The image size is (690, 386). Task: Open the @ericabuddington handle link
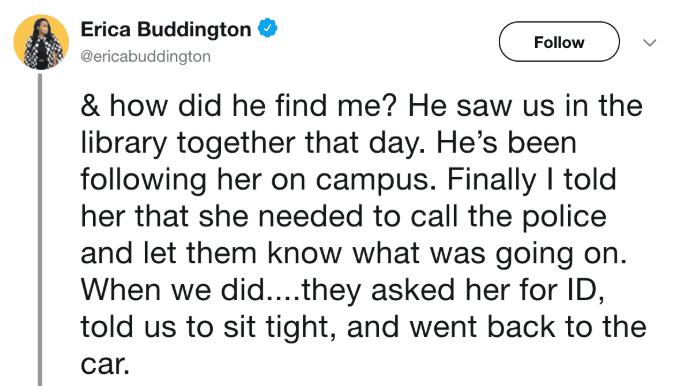coord(146,56)
